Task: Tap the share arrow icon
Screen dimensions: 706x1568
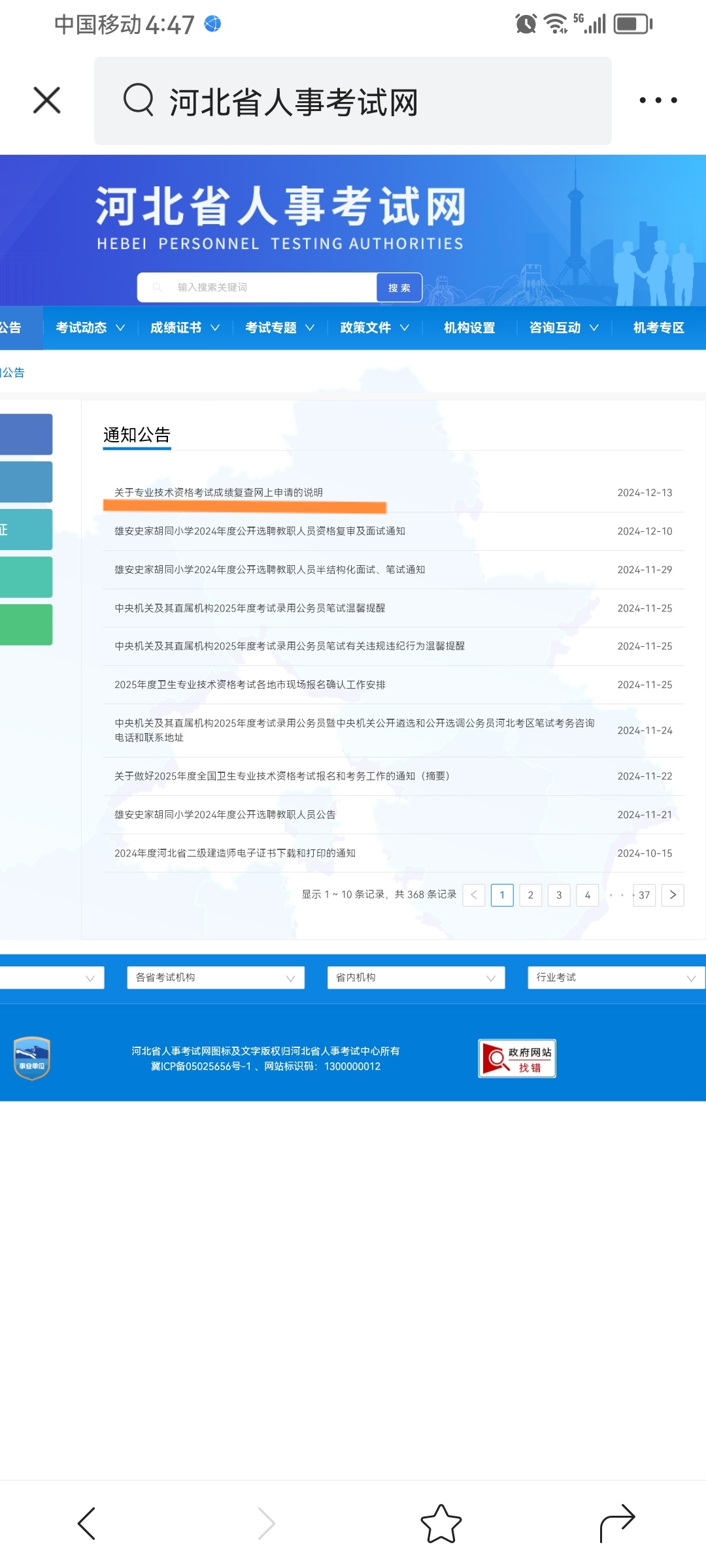Action: click(x=617, y=1524)
